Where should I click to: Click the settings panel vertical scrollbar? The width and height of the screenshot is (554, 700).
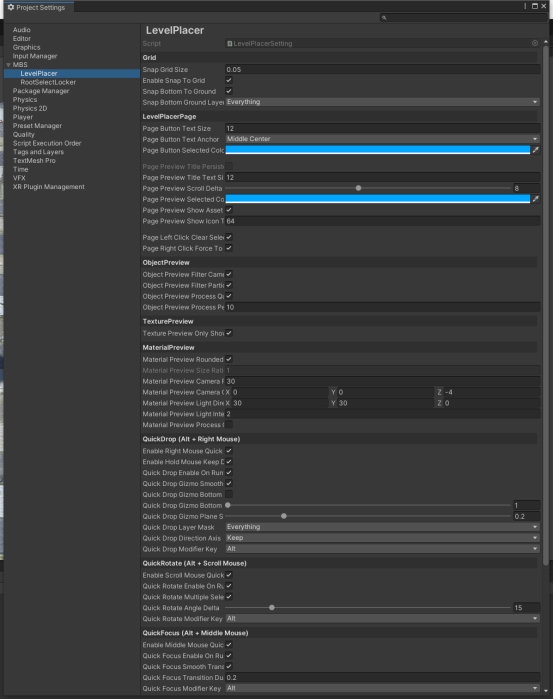[546, 305]
